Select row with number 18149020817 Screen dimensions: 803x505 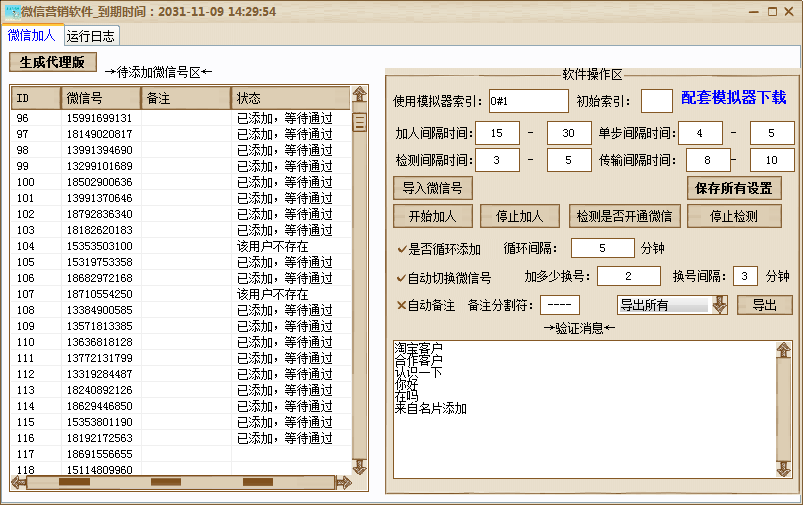[180, 134]
